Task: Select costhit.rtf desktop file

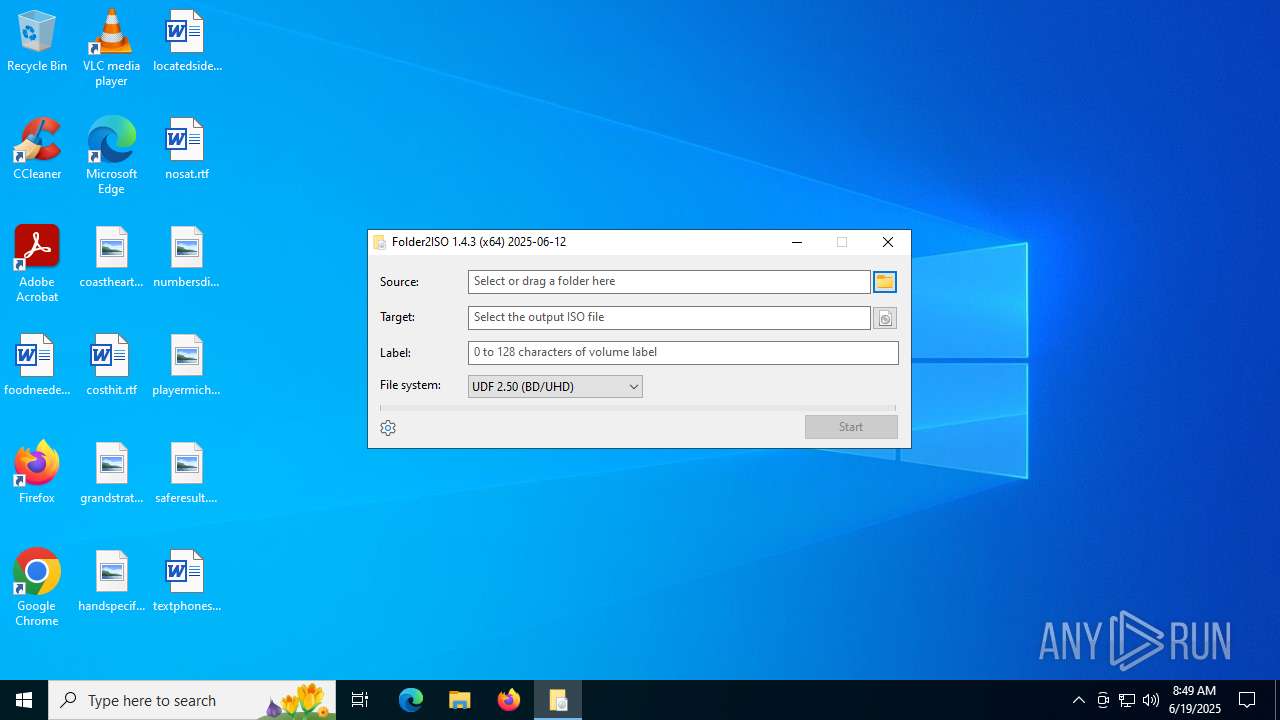Action: pyautogui.click(x=111, y=366)
